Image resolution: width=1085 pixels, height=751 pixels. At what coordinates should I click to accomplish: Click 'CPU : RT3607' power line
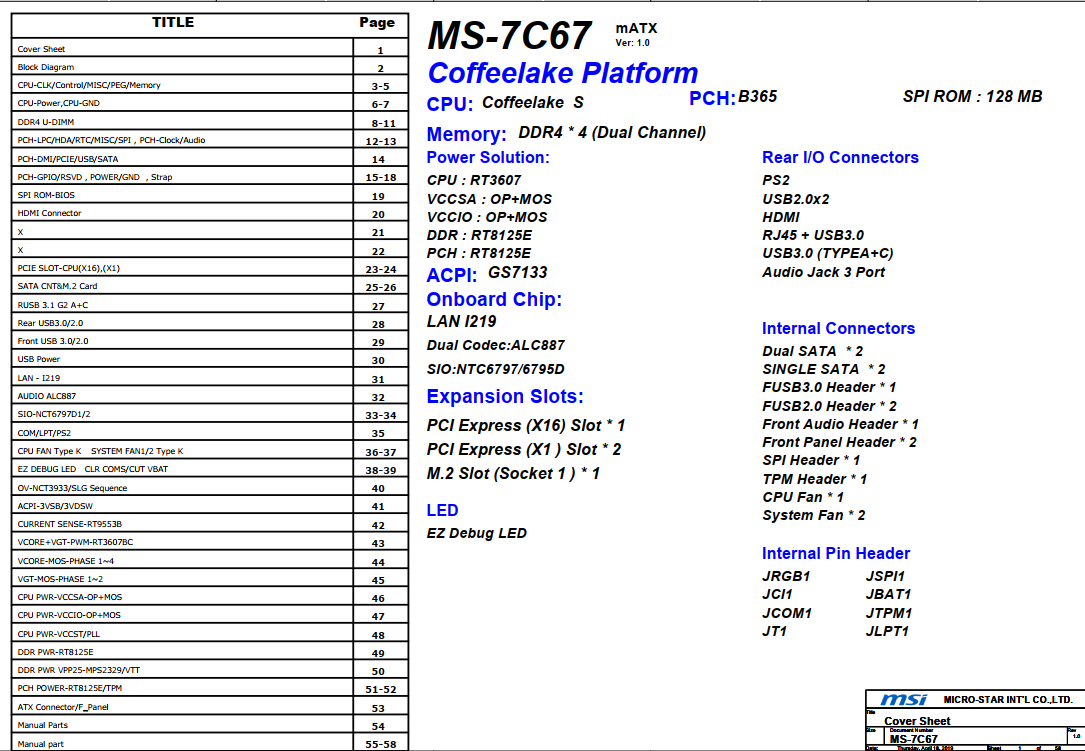(474, 180)
